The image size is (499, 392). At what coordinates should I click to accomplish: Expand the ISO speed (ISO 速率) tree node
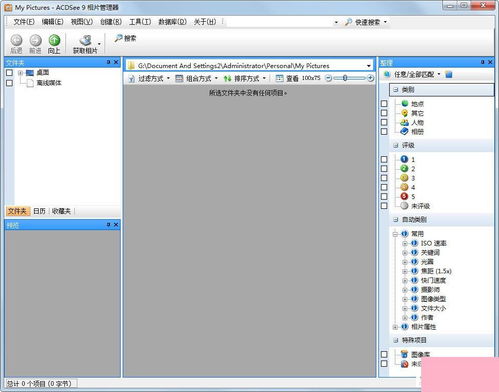click(x=405, y=243)
